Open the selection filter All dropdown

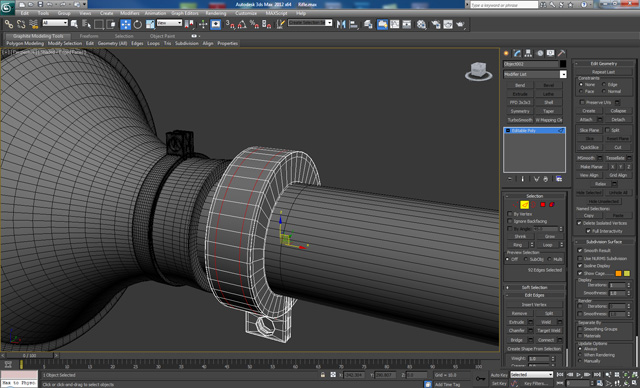tap(55, 23)
